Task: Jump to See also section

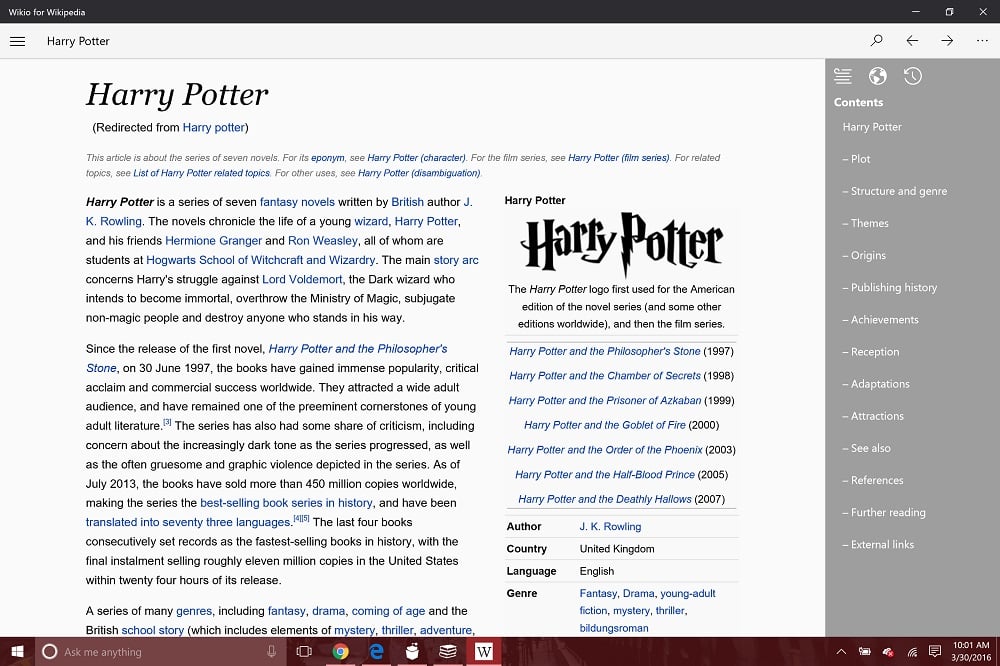Action: click(866, 448)
